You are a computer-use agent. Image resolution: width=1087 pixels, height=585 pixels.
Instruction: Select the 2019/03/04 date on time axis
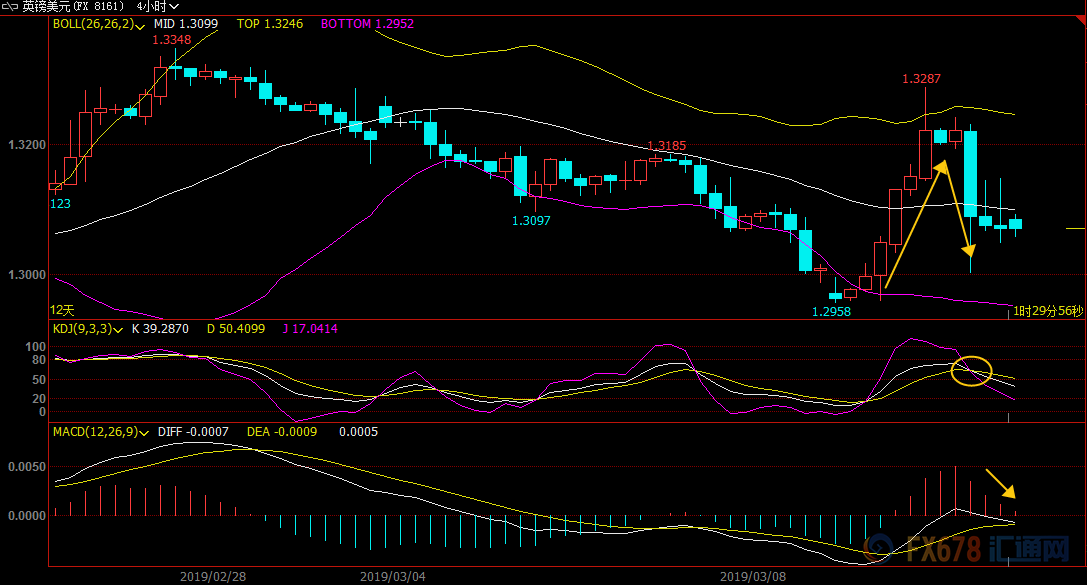click(x=392, y=576)
